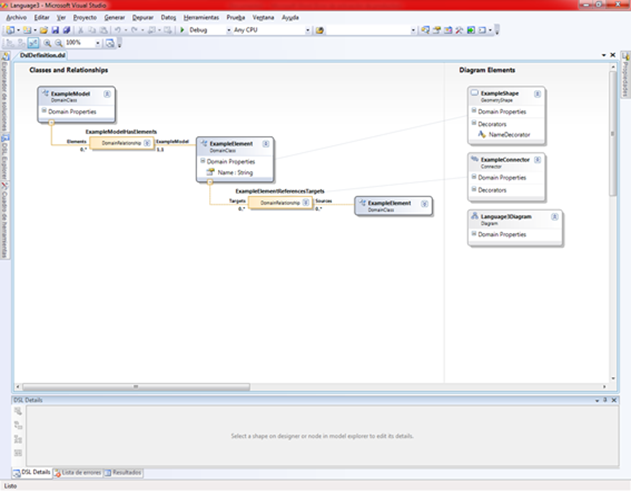Click the Open File folder icon
This screenshot has width=631, height=491.
44,30
